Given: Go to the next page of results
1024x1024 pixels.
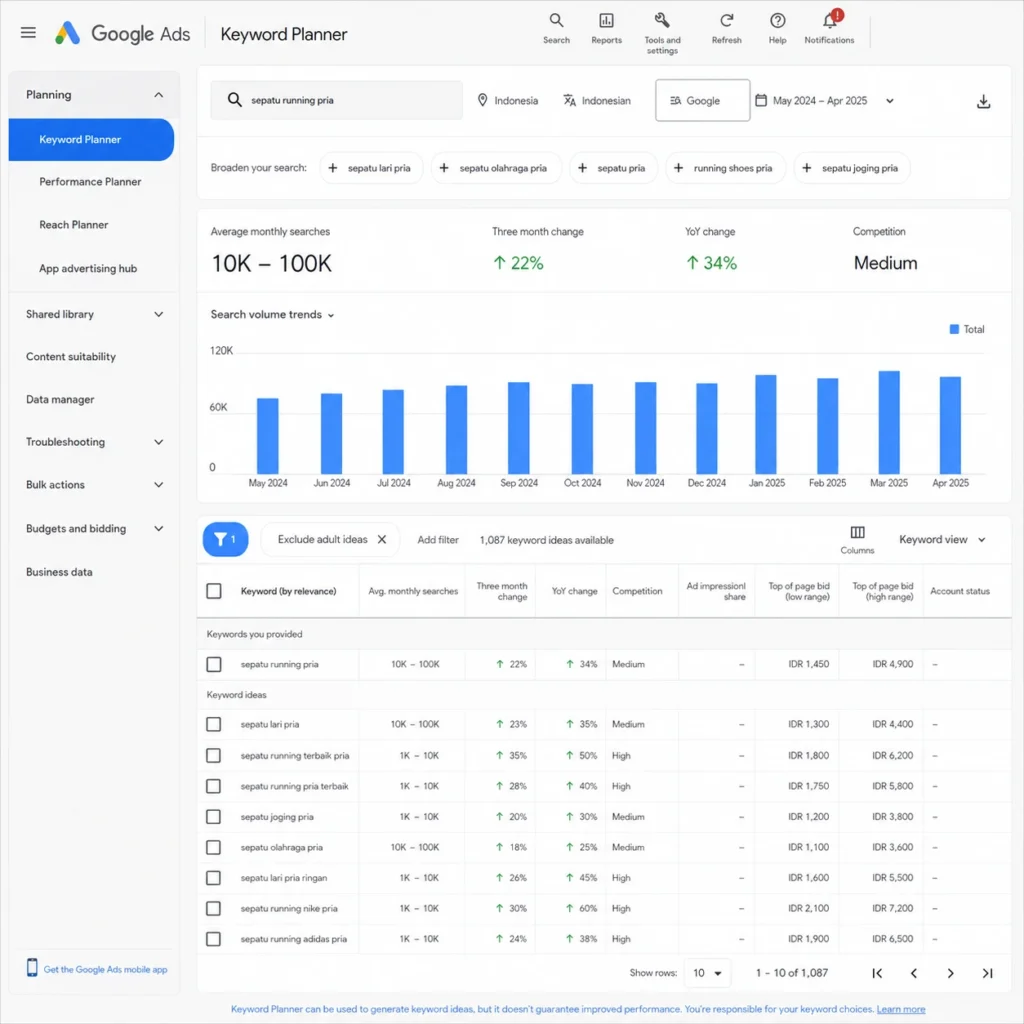Looking at the screenshot, I should (x=950, y=973).
